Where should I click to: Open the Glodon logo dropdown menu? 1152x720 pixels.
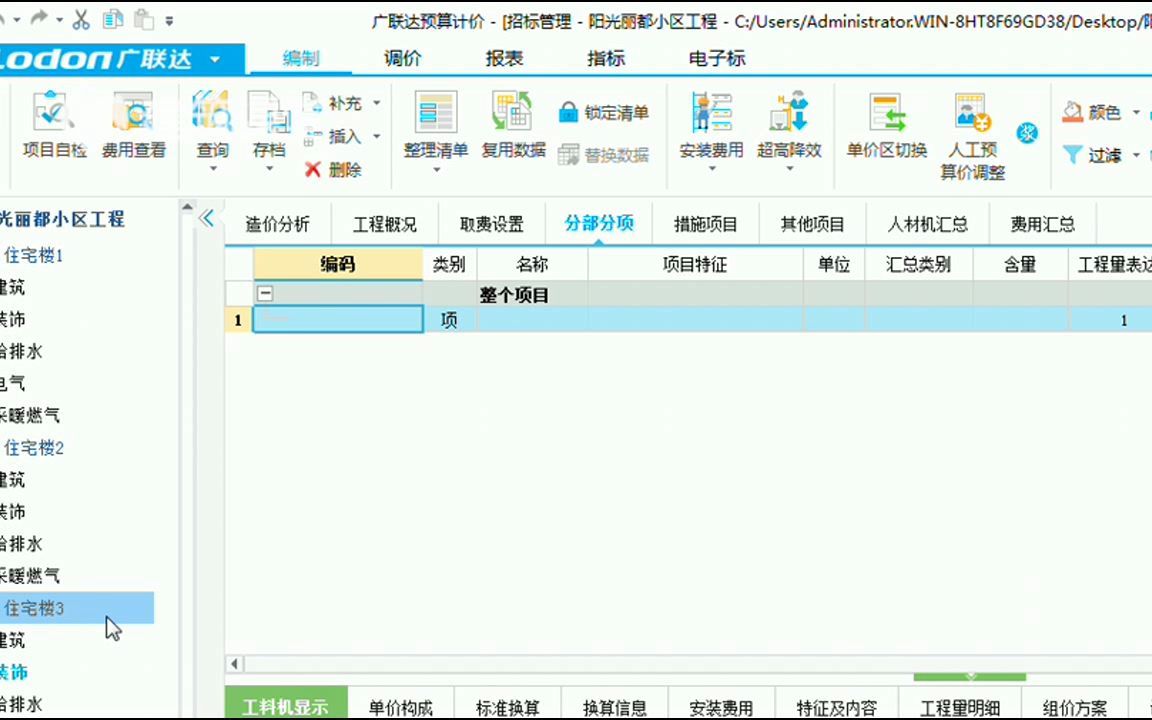(213, 59)
